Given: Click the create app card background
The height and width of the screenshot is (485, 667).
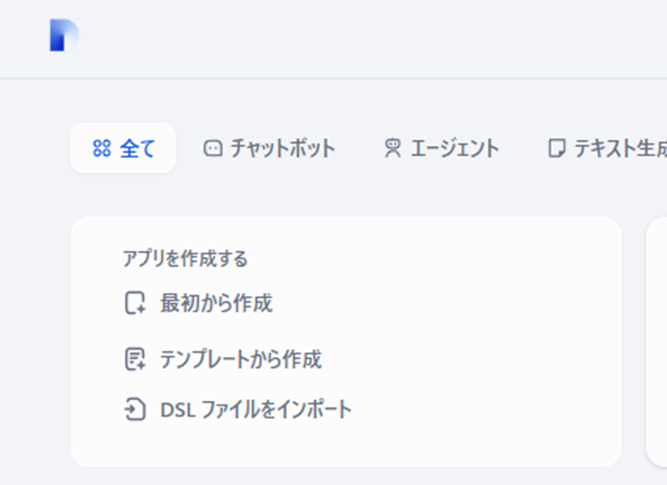Looking at the screenshot, I should pos(468,340).
